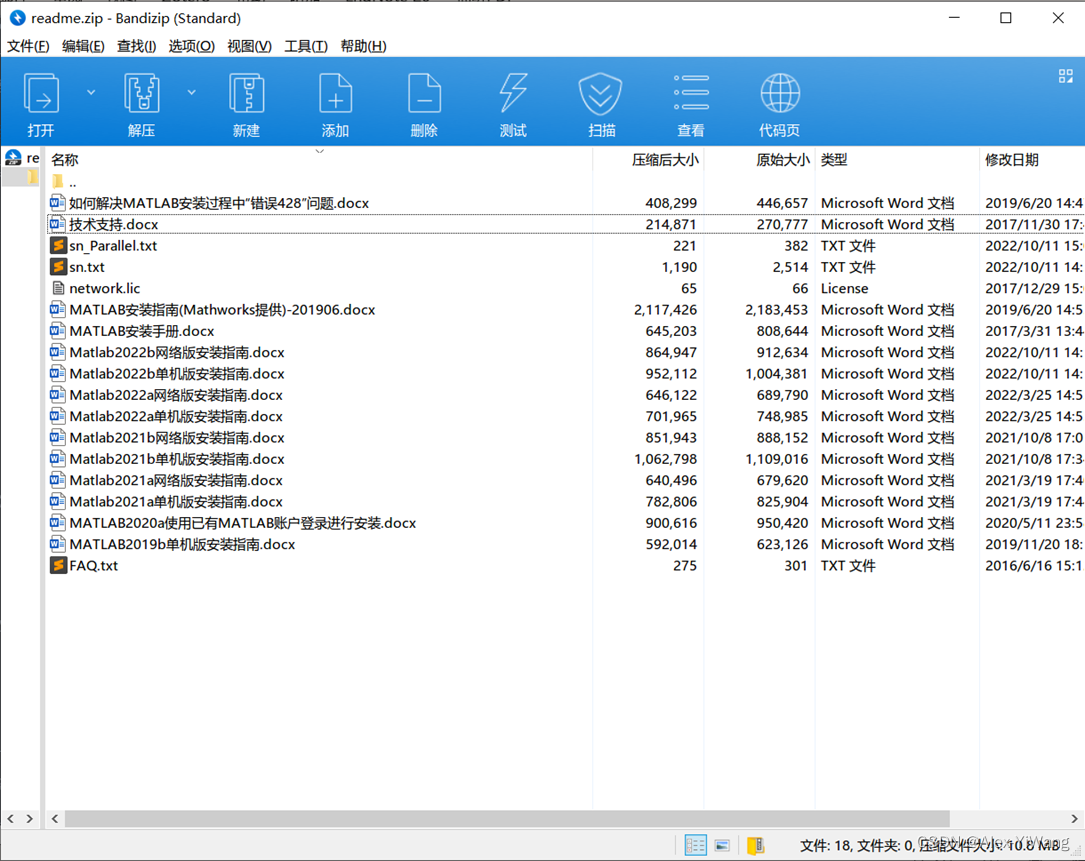Click the tree pane scroll-right arrow

click(x=29, y=819)
